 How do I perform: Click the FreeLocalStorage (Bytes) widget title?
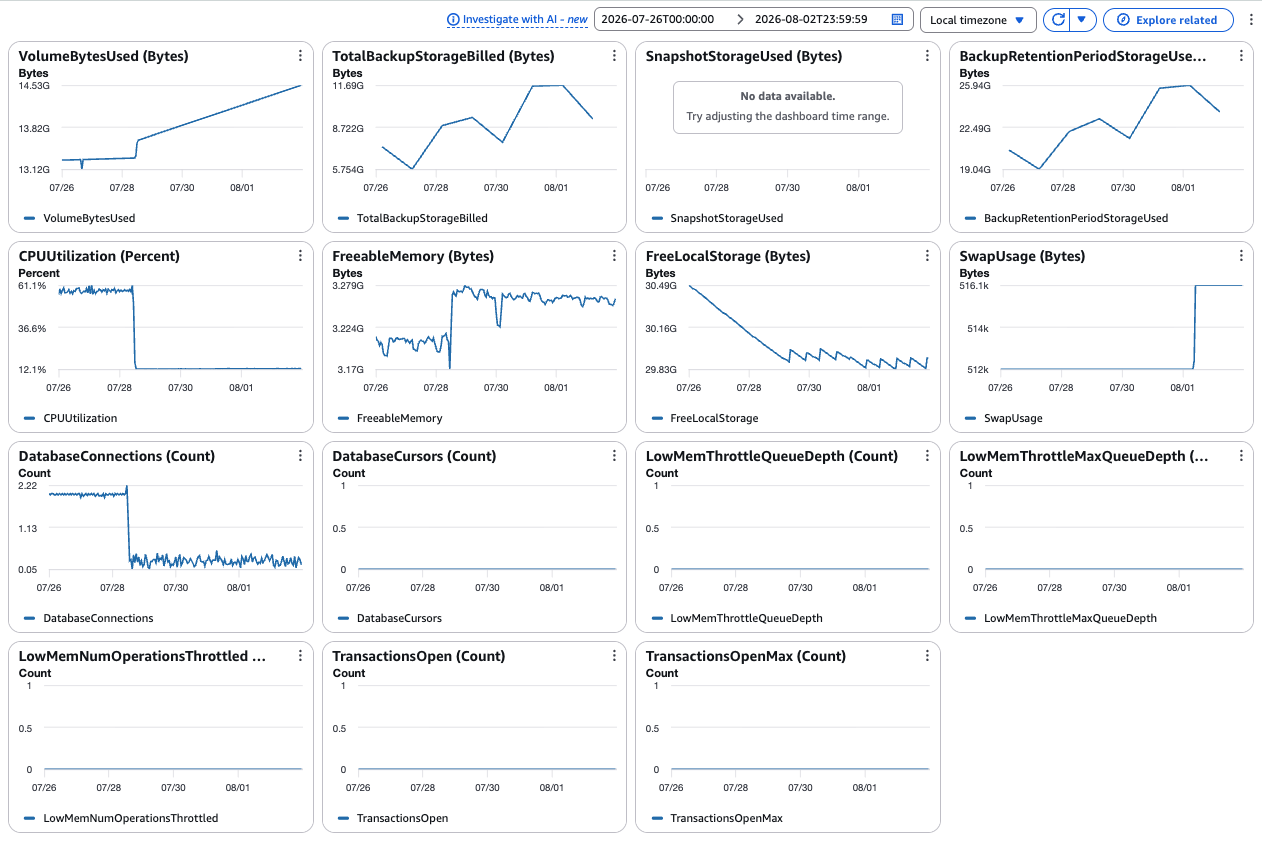click(728, 256)
